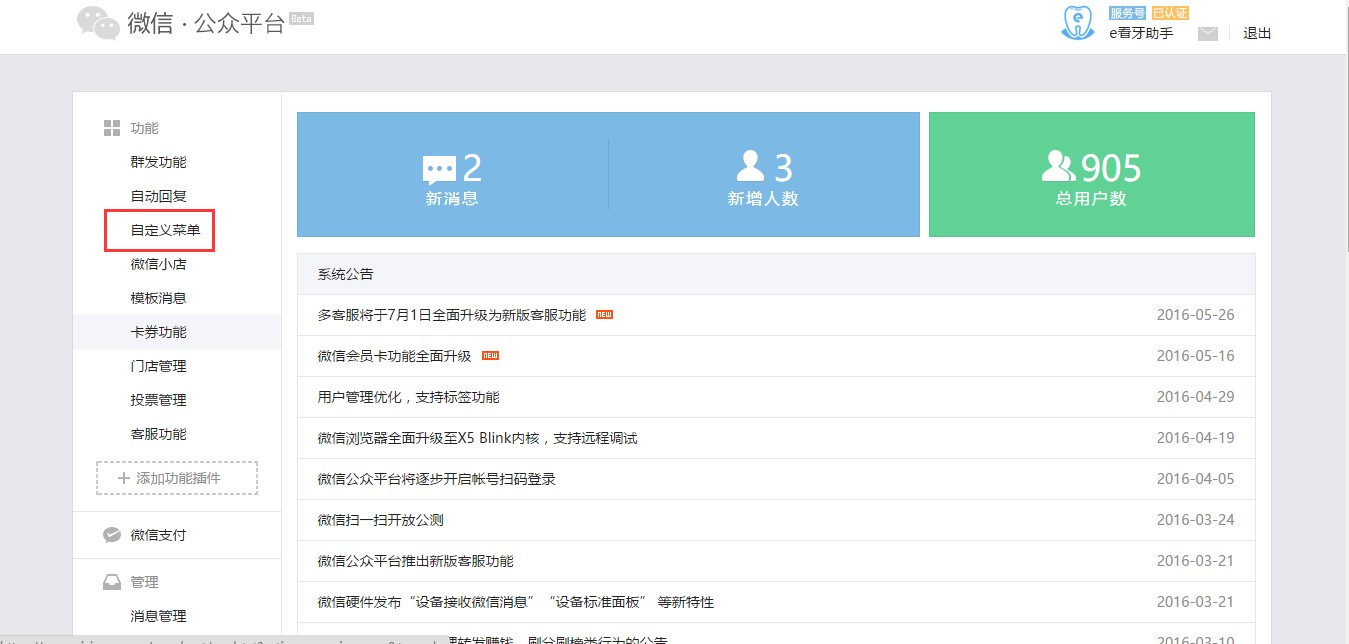Click the date 2016-04-05

click(1195, 479)
